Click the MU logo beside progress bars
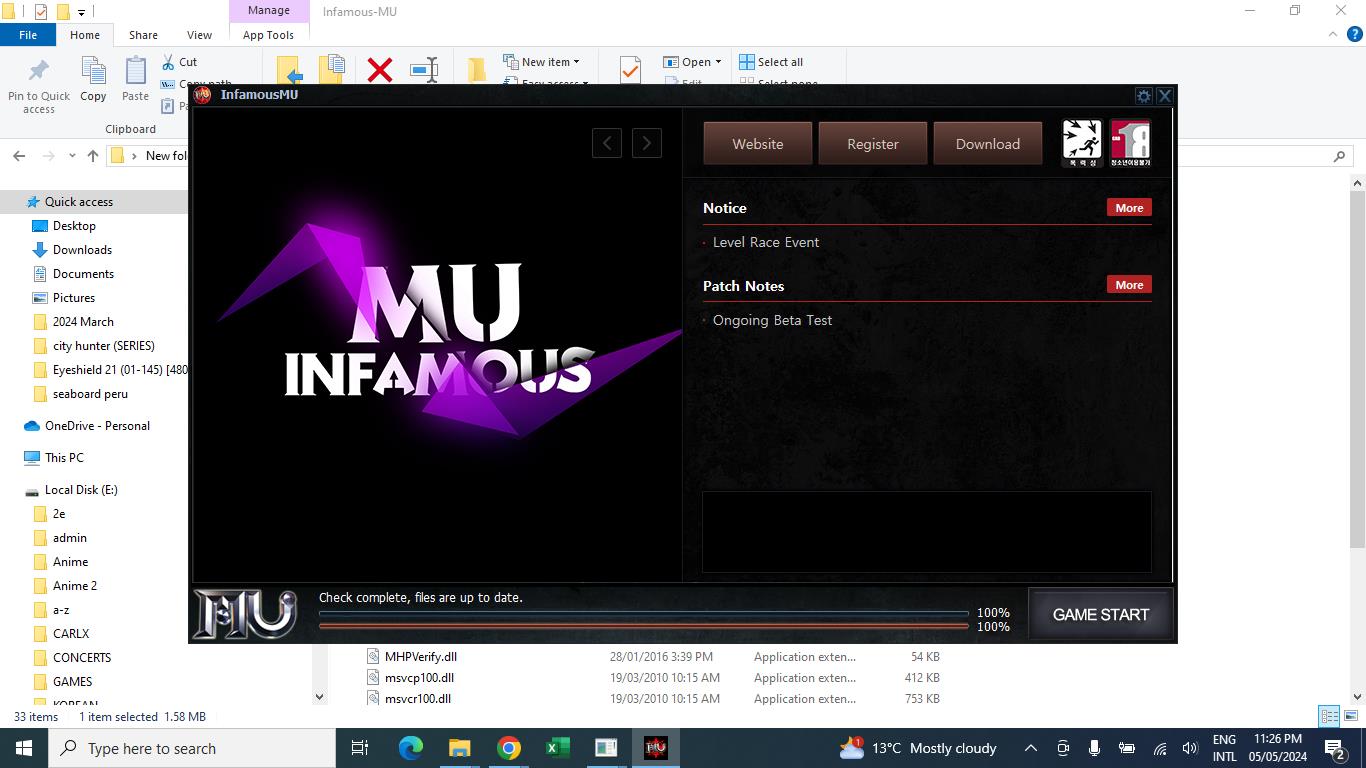 245,613
